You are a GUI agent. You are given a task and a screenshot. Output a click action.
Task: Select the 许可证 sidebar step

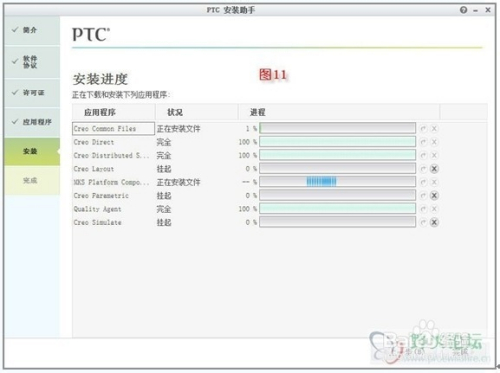click(32, 93)
